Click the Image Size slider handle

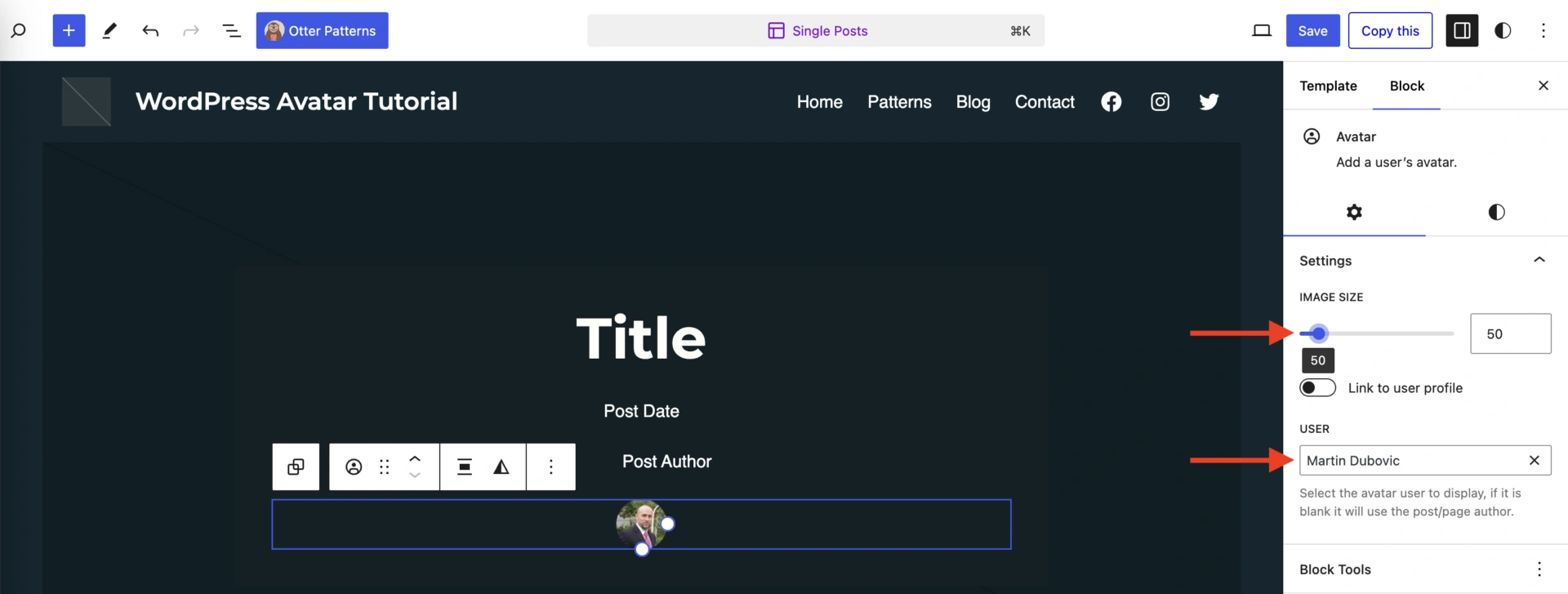click(x=1318, y=333)
